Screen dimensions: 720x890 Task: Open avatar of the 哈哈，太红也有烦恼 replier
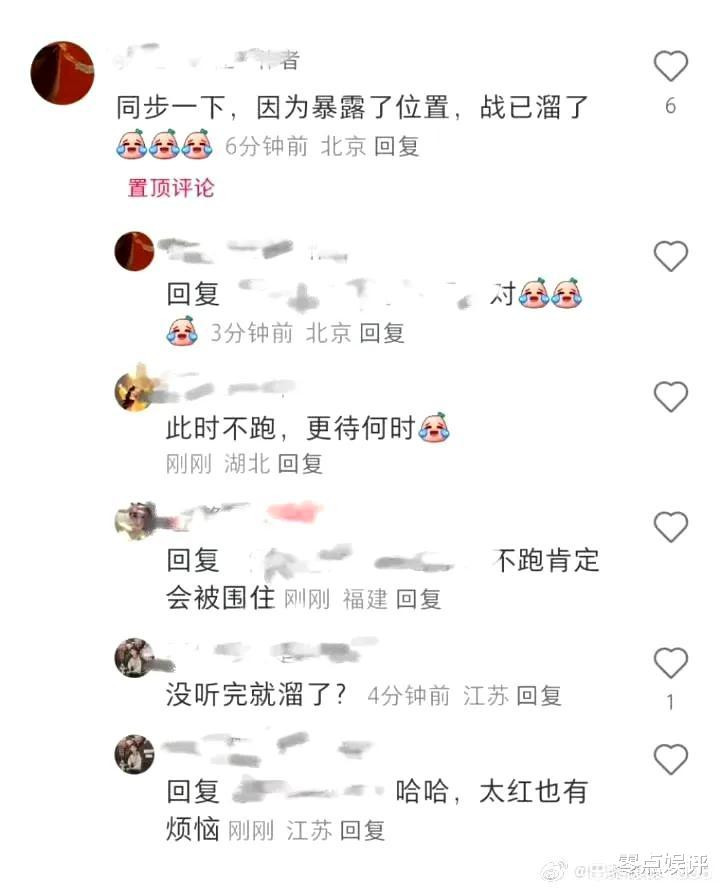pos(134,754)
